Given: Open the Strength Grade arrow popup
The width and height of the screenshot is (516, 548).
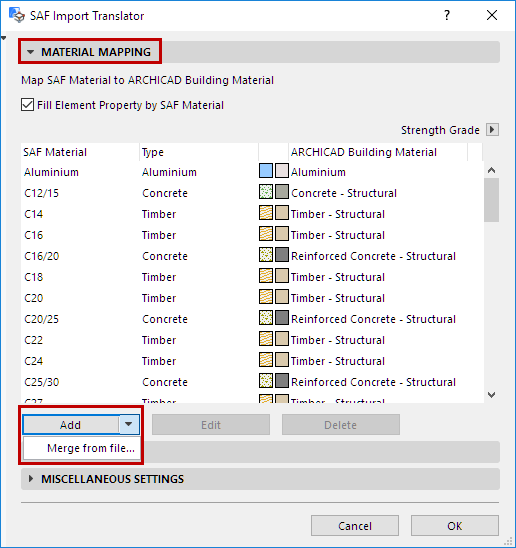Looking at the screenshot, I should [x=492, y=130].
